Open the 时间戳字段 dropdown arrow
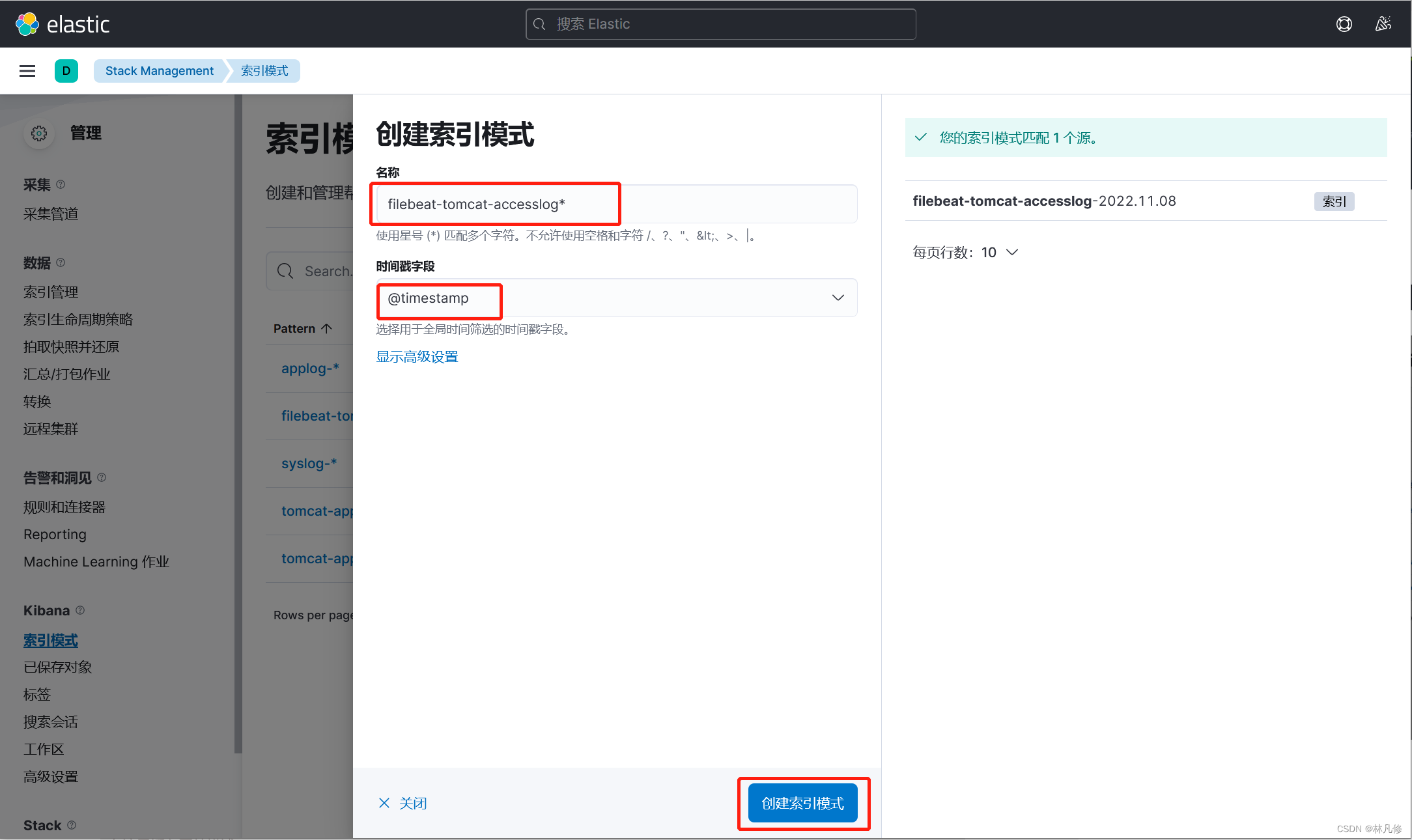The width and height of the screenshot is (1412, 840). point(838,298)
